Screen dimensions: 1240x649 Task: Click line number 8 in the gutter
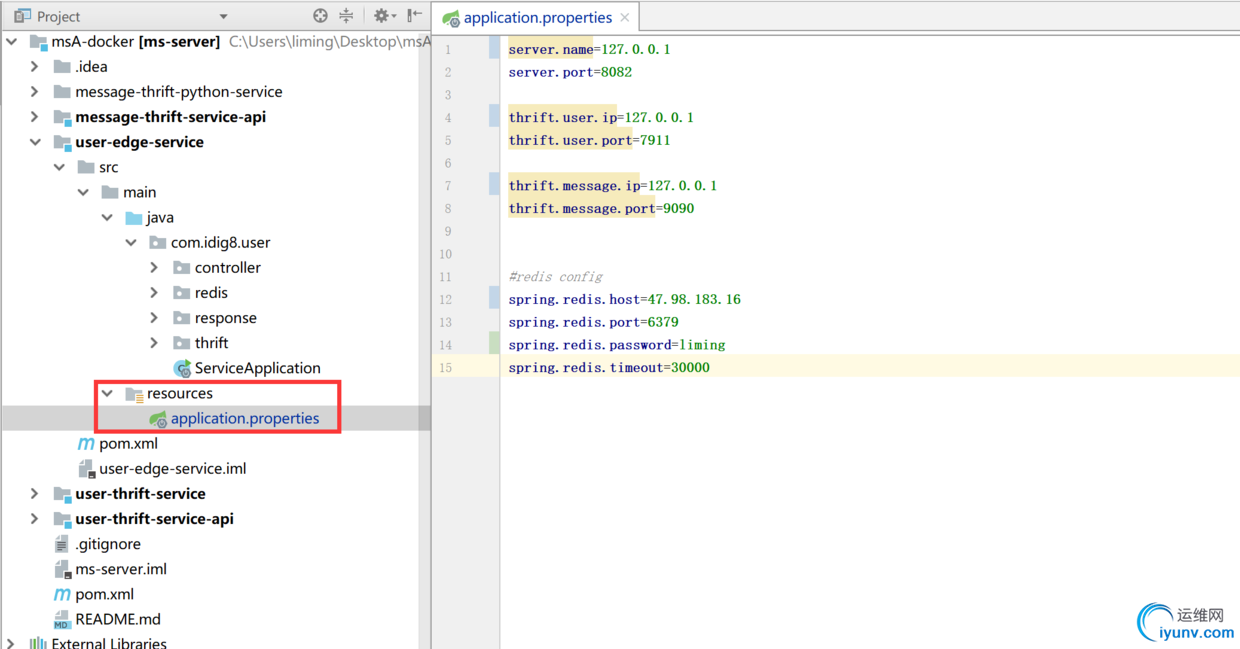[448, 209]
